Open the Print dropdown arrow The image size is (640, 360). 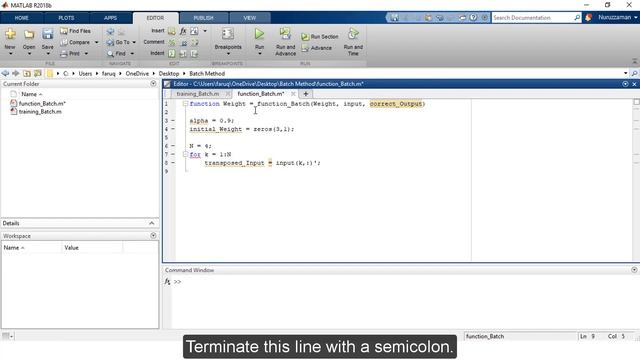pyautogui.click(x=86, y=53)
